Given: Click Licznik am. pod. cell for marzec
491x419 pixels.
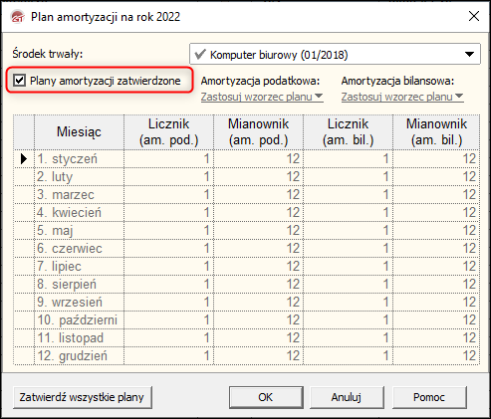Looking at the screenshot, I should click(x=169, y=194).
